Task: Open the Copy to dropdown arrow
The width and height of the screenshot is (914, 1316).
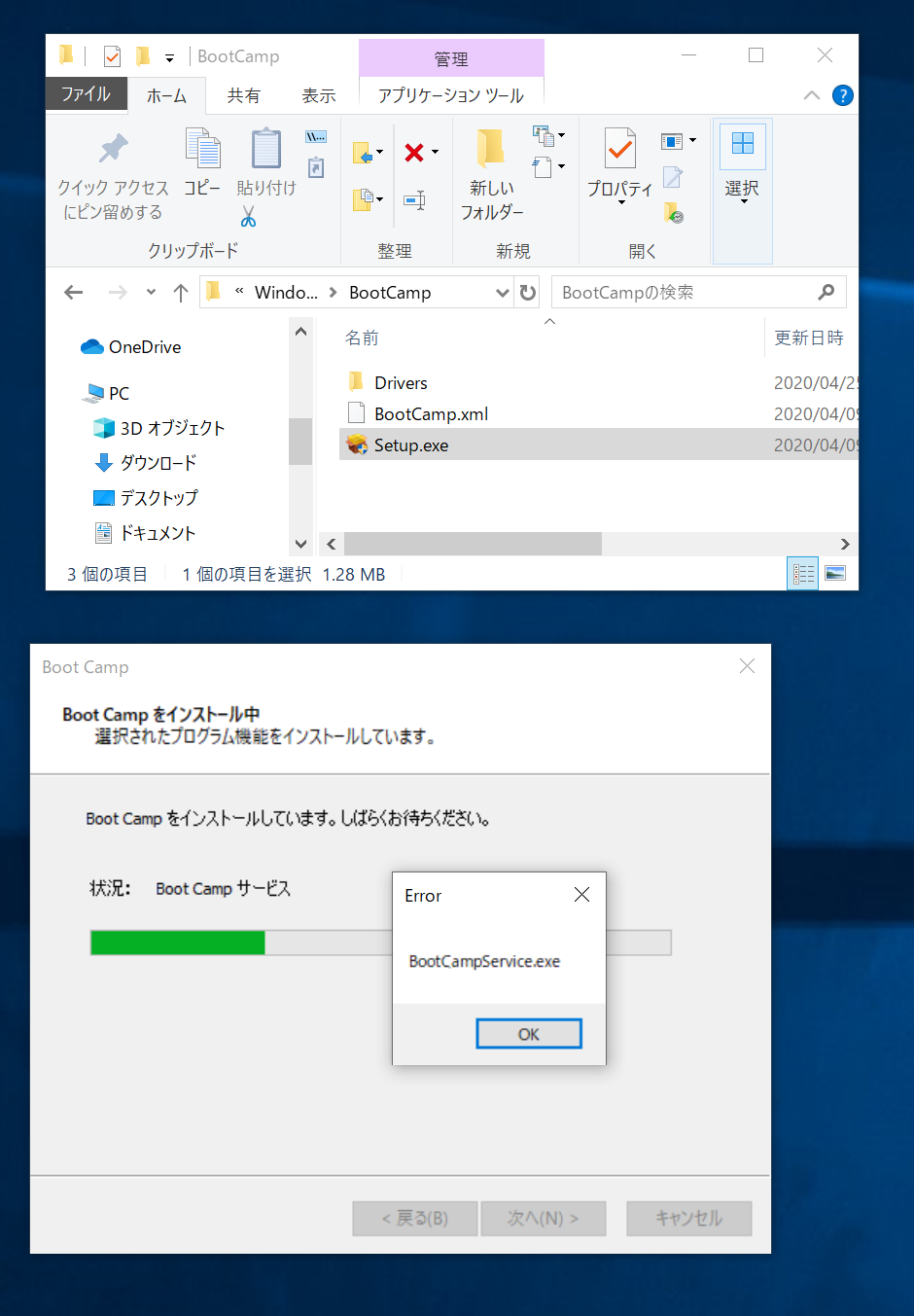Action: 379,199
